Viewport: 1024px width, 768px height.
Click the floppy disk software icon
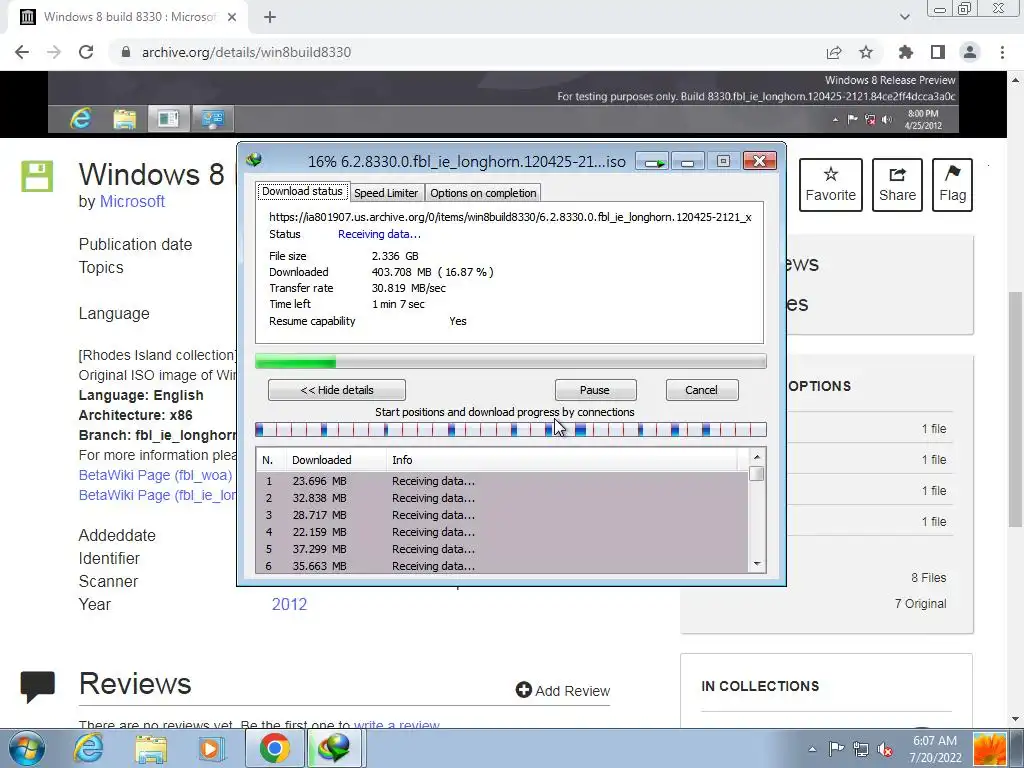(x=37, y=176)
